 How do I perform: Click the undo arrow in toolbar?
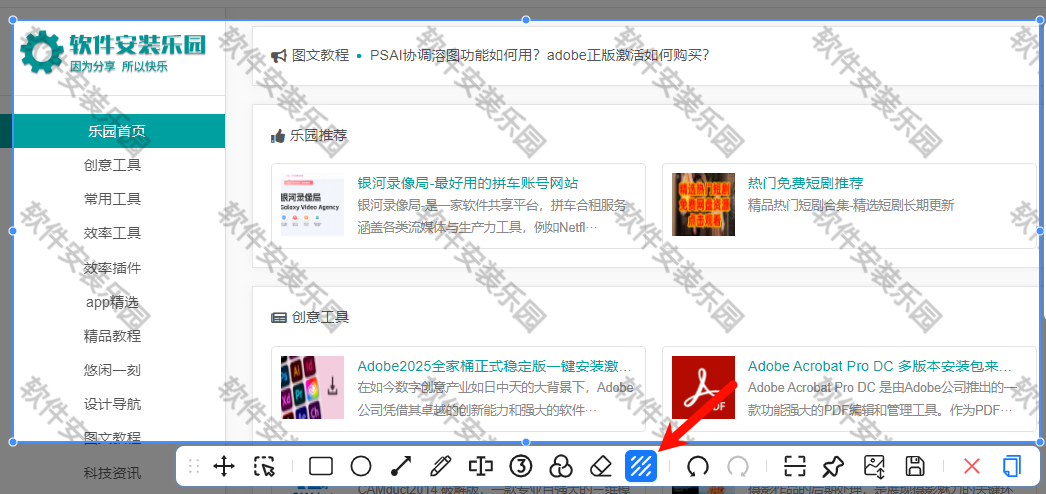pyautogui.click(x=697, y=466)
